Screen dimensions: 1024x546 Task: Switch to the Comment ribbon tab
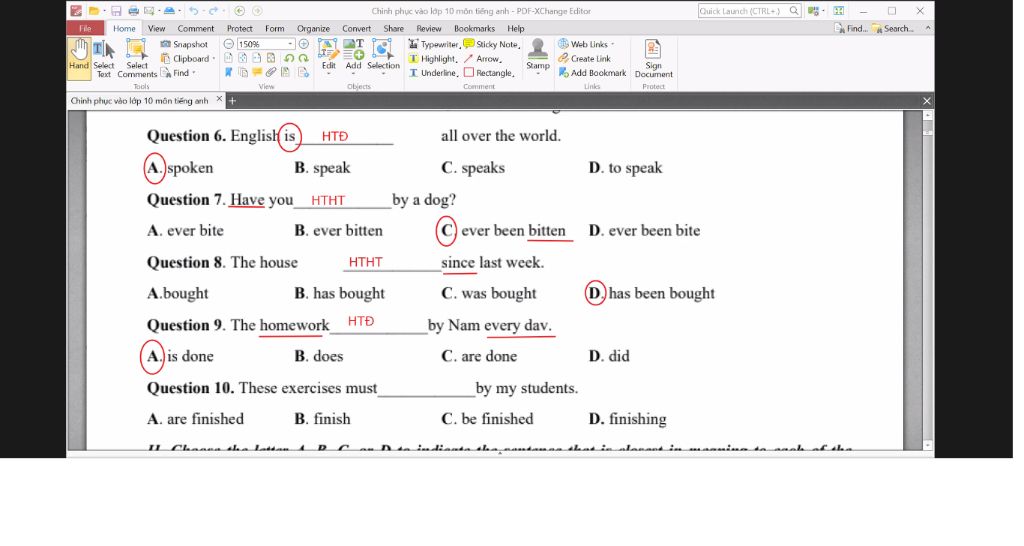click(x=195, y=29)
